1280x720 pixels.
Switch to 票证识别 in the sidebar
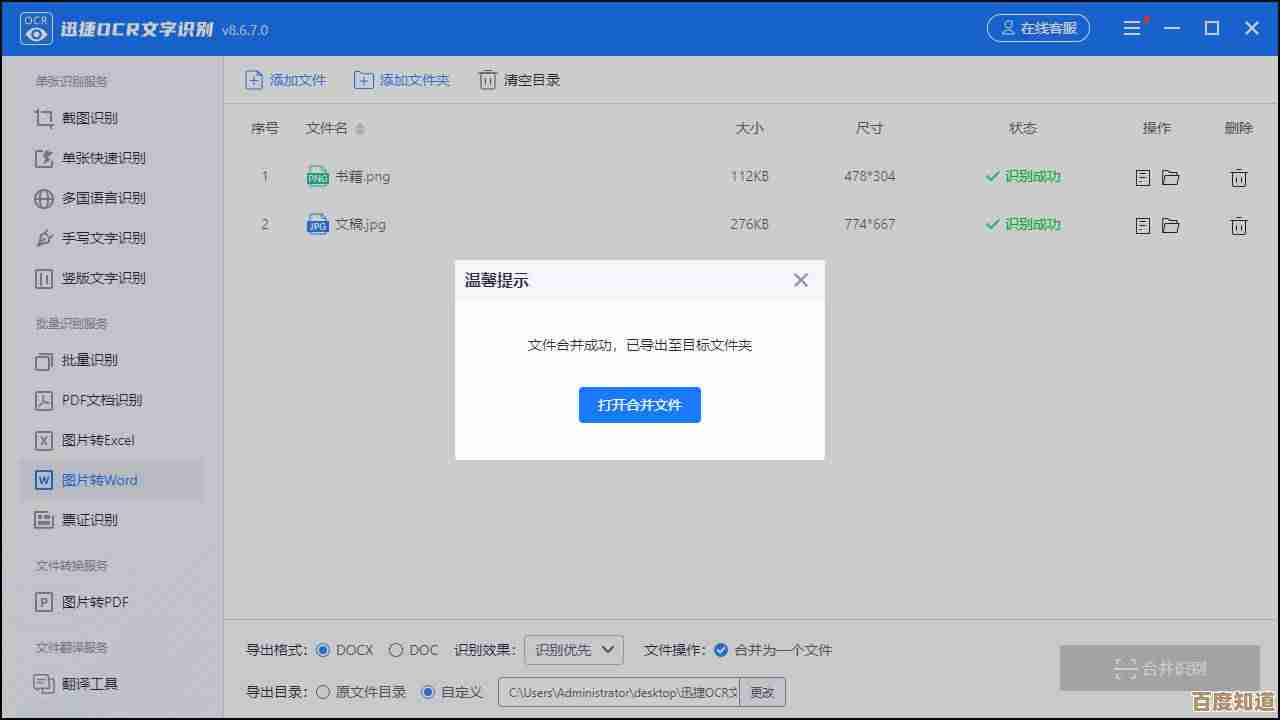(x=89, y=520)
